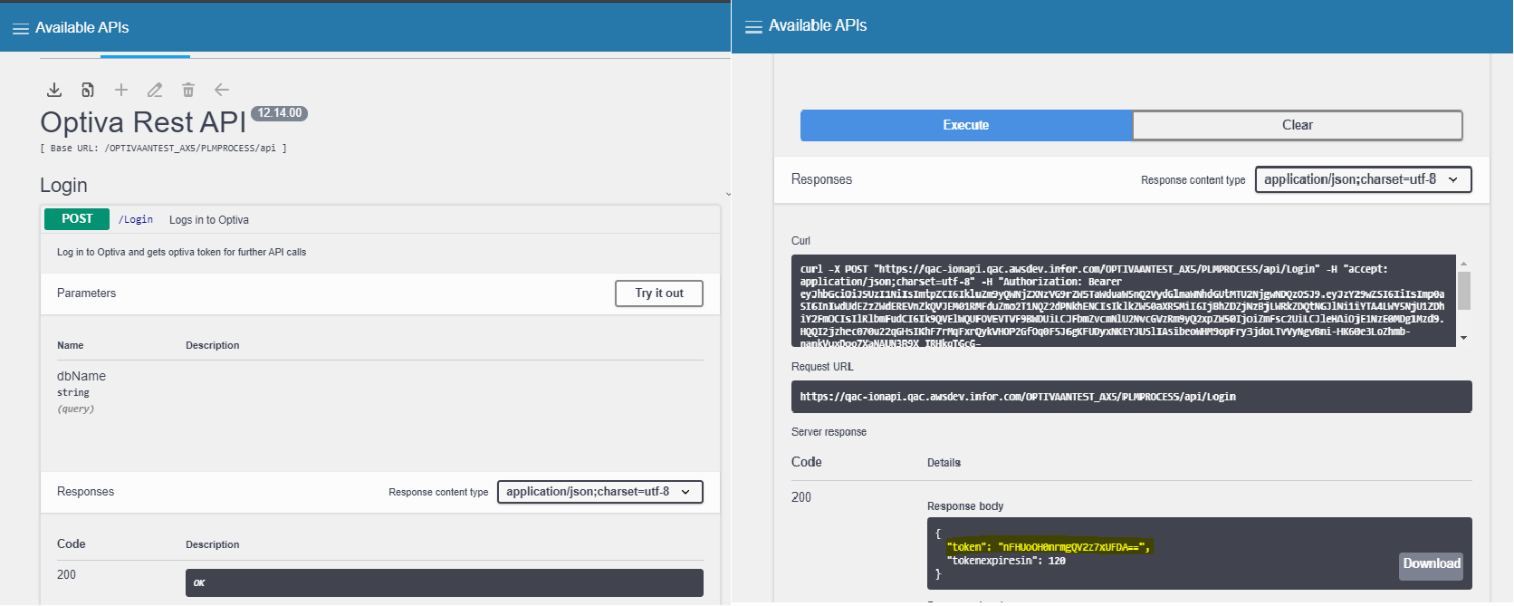Click the curl command box scrollbar
The image size is (1514, 606).
coord(1464,290)
